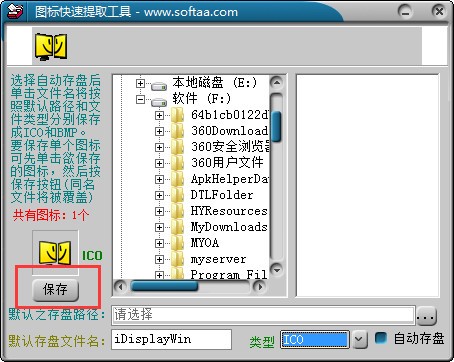Expand the 360用户文件 folder node
The image size is (454, 362).
click(159, 163)
